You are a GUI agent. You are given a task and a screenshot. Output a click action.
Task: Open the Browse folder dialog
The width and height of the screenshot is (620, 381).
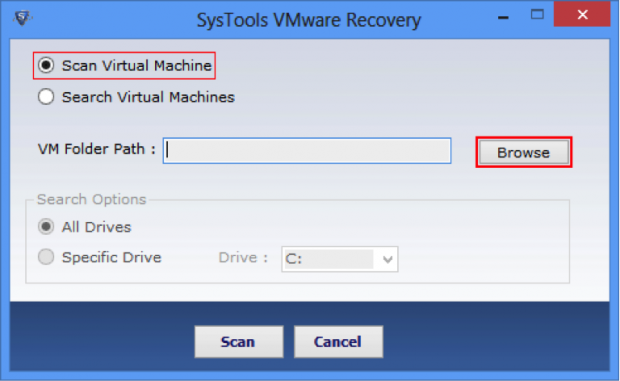tap(524, 153)
